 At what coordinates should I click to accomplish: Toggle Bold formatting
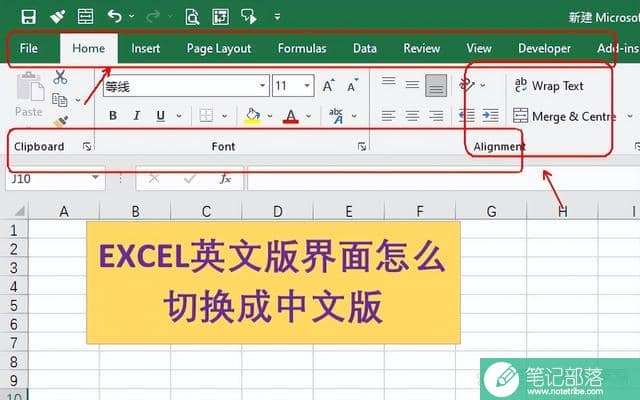(113, 116)
